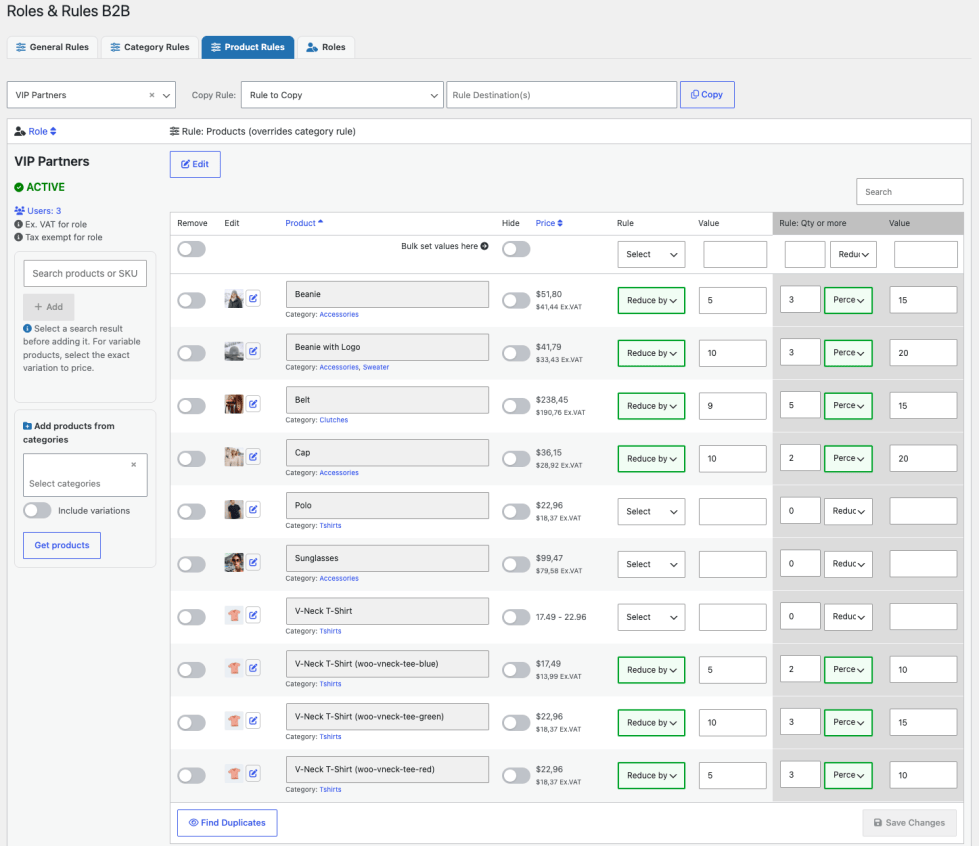Open the Roles tab

[x=326, y=47]
